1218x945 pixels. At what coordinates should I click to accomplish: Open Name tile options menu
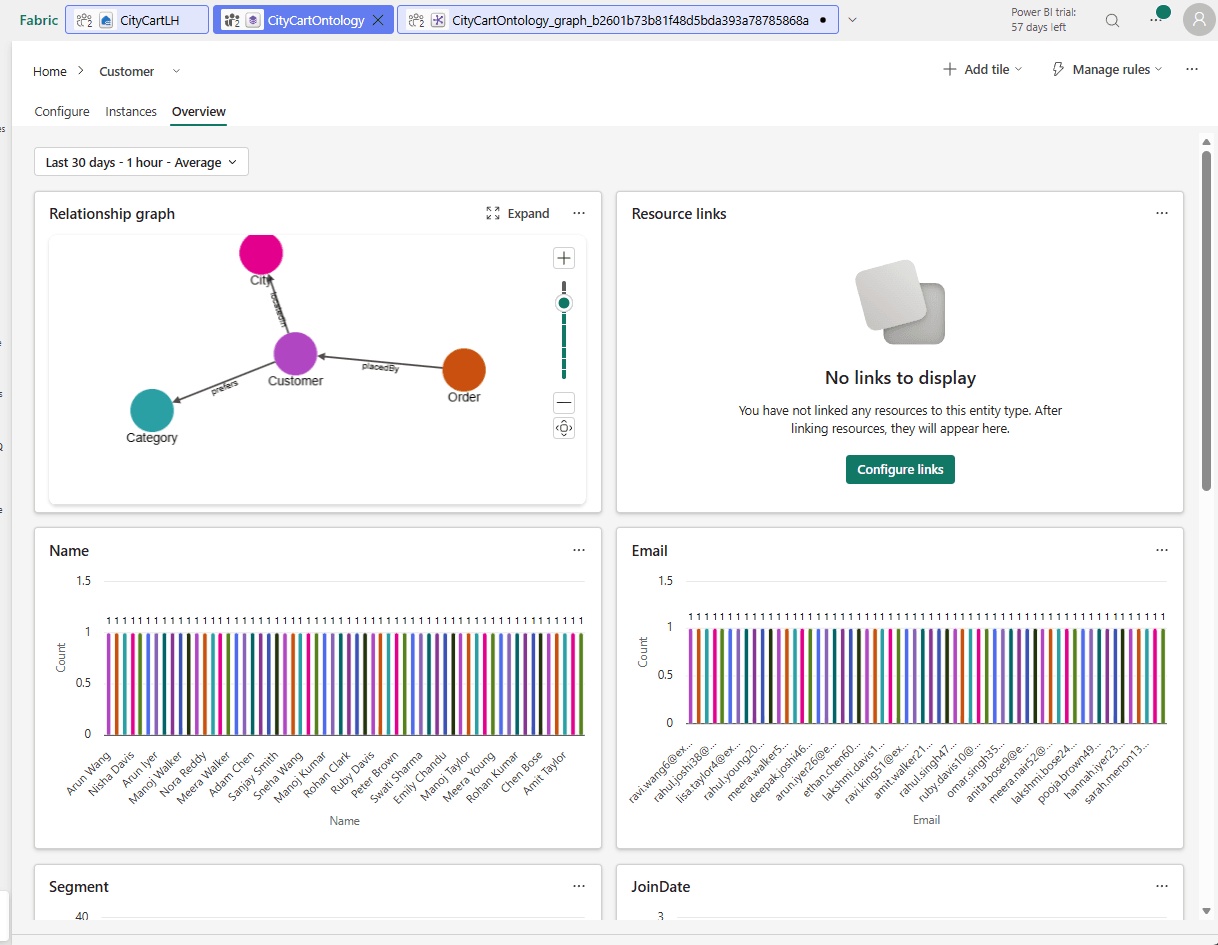579,550
